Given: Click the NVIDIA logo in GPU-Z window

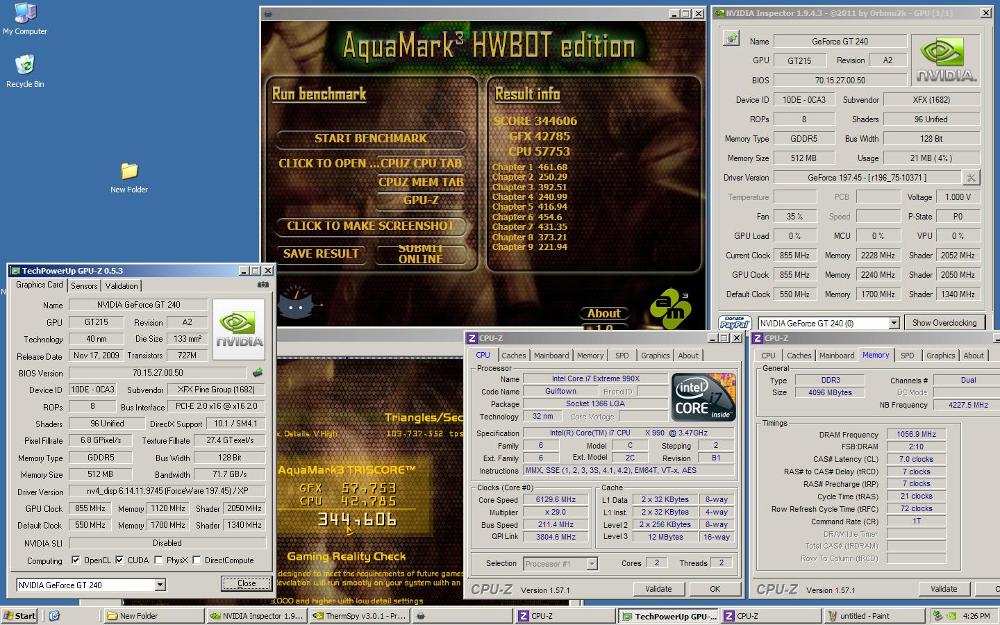Looking at the screenshot, I should pyautogui.click(x=239, y=329).
